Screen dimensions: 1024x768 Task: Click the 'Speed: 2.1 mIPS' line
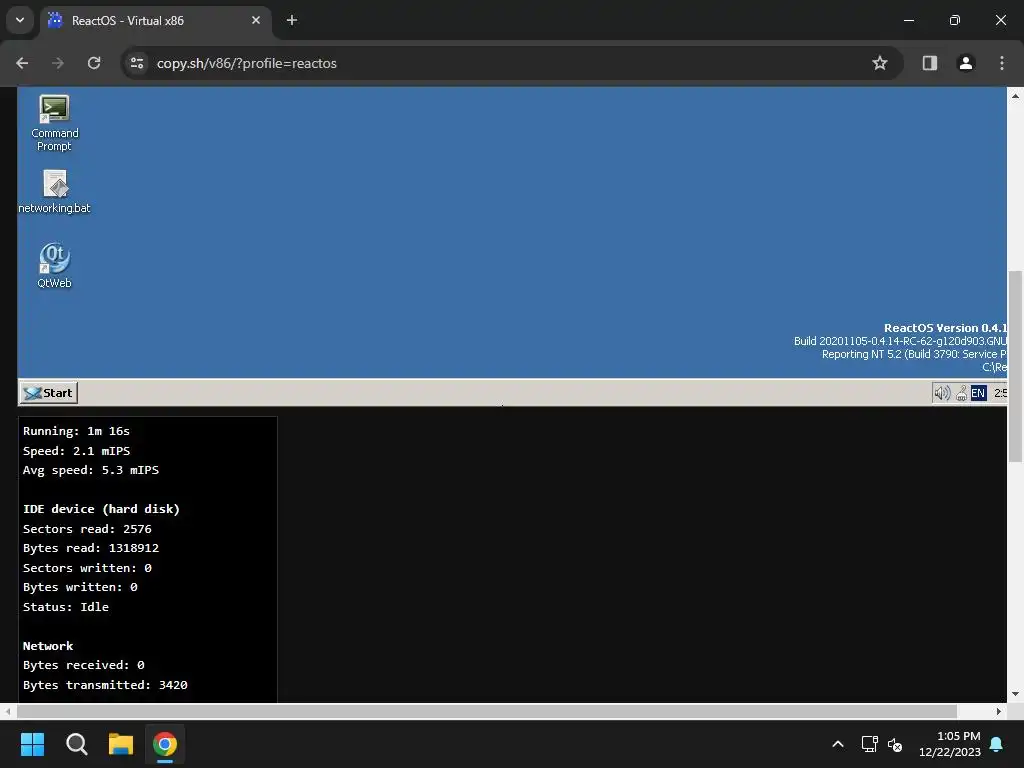click(76, 451)
